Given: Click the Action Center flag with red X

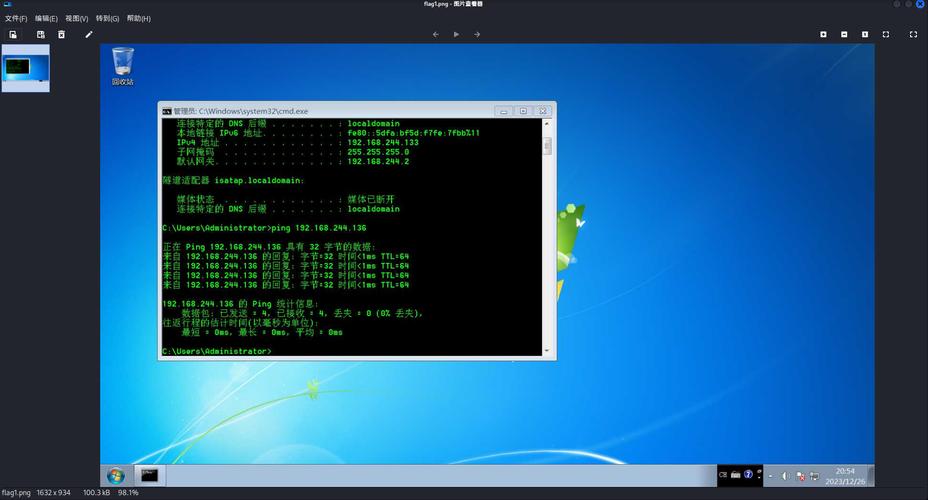Looking at the screenshot, I should (x=800, y=476).
